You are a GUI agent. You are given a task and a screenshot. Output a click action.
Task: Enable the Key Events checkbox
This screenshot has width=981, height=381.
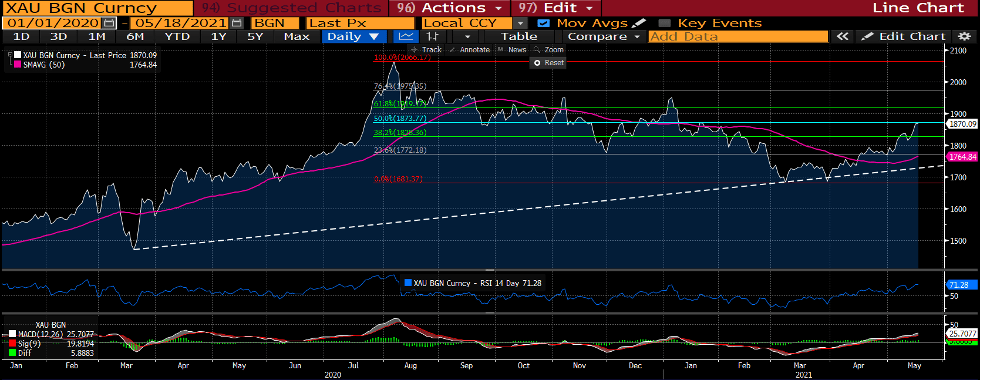665,23
